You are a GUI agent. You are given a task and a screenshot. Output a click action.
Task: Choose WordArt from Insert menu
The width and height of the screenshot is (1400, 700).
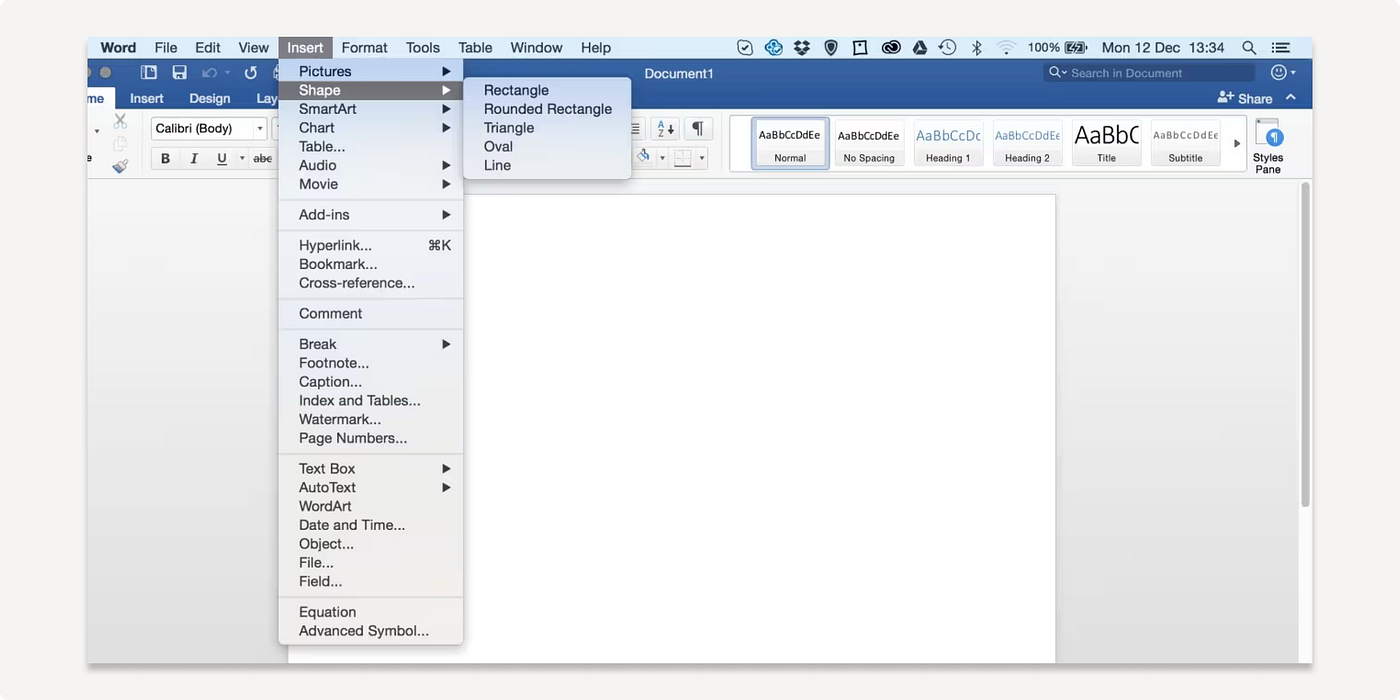[371, 506]
